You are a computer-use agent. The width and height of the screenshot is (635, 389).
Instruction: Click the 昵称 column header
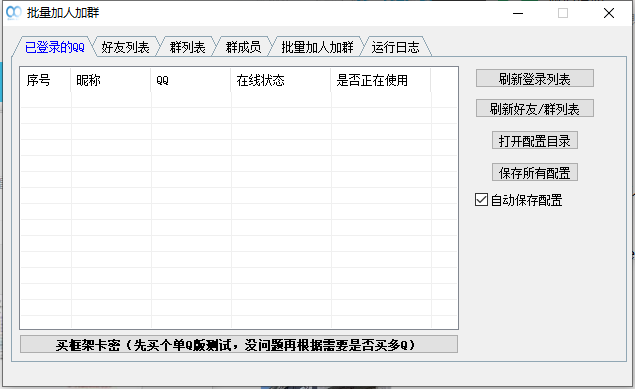tap(111, 80)
